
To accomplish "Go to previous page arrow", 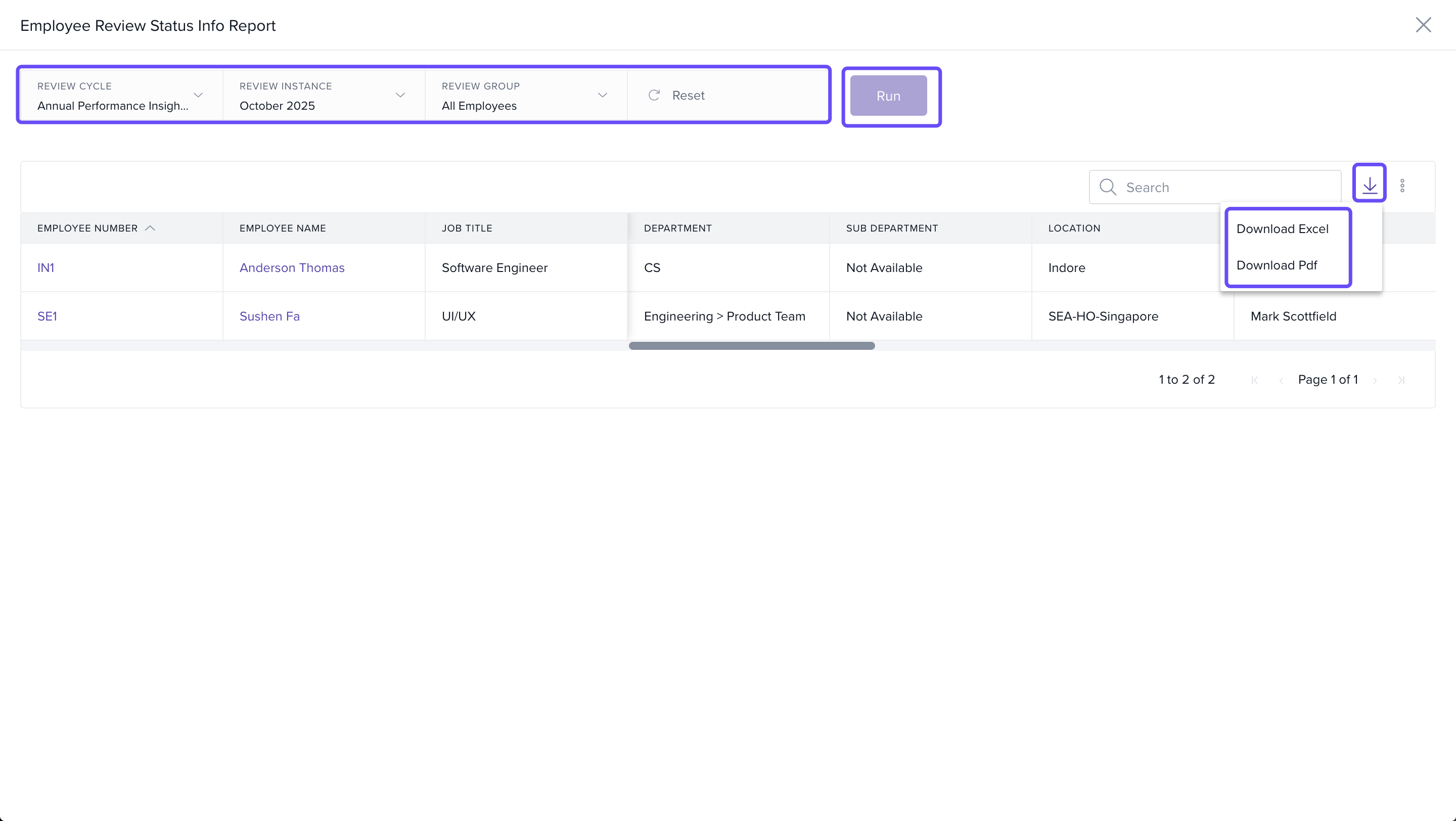I will 1281,380.
